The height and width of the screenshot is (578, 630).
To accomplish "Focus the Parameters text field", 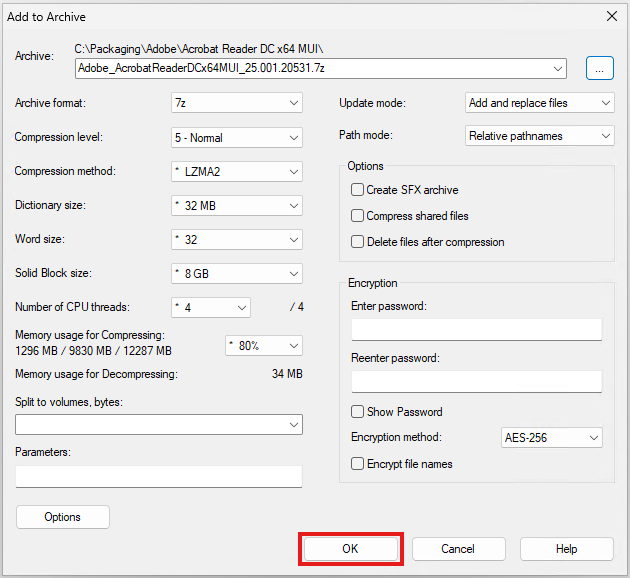I will 158,476.
